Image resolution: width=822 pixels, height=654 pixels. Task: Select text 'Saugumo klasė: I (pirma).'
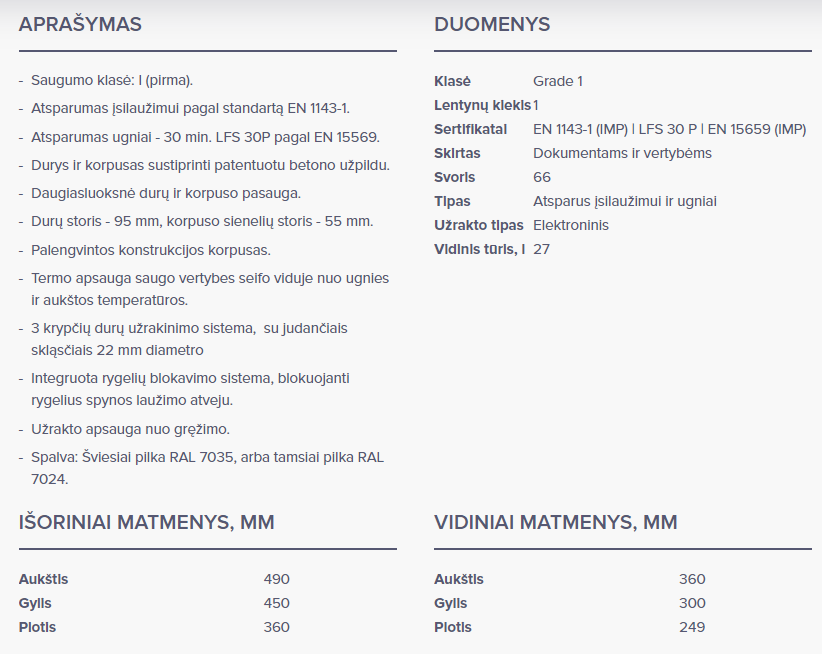click(x=112, y=80)
